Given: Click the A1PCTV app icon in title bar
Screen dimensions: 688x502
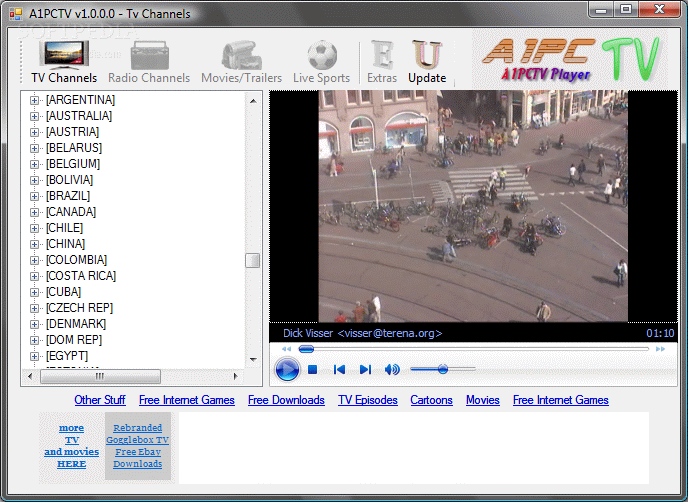Looking at the screenshot, I should click(16, 14).
